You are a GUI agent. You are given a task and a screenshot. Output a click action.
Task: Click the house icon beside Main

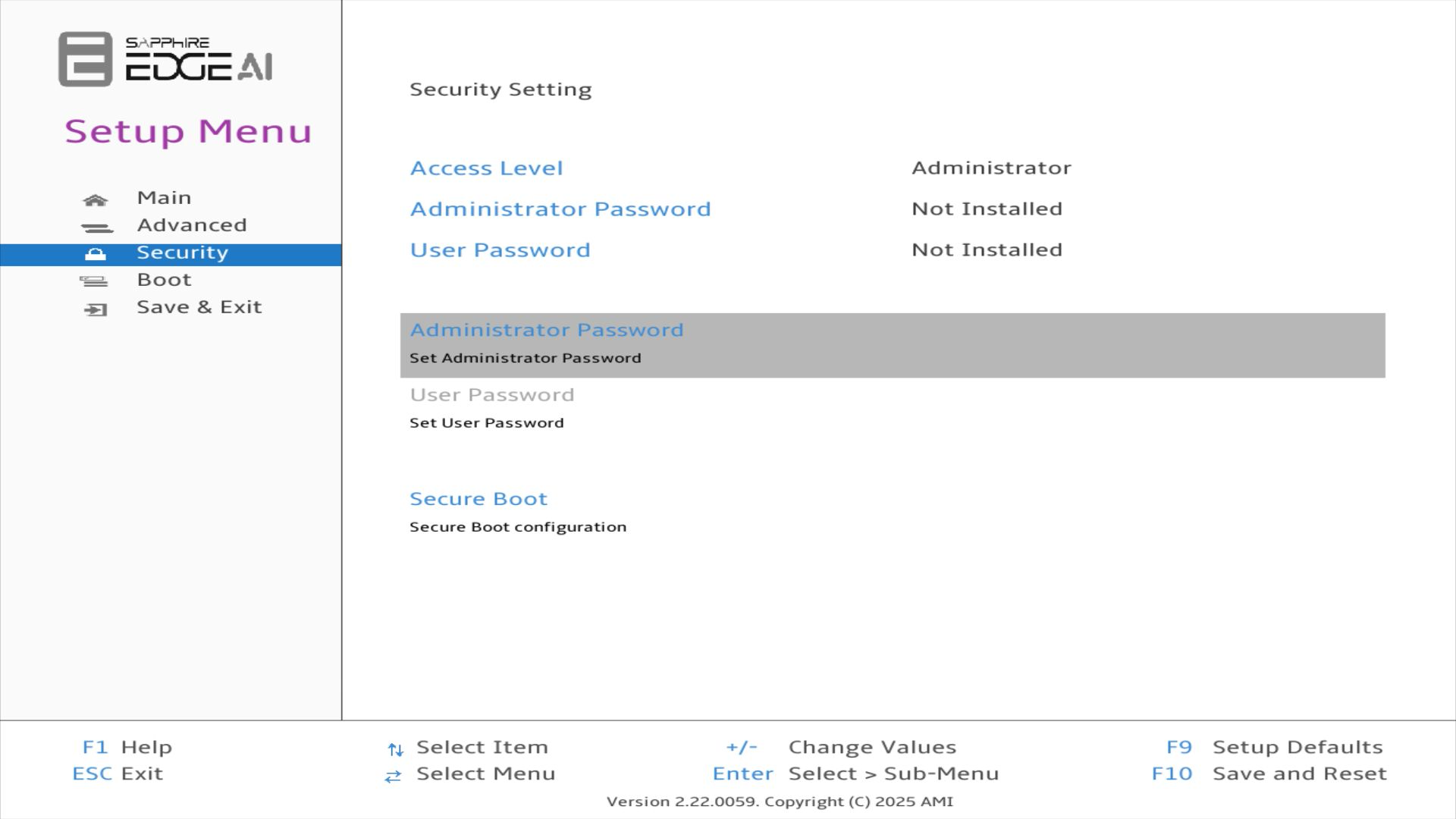[96, 200]
